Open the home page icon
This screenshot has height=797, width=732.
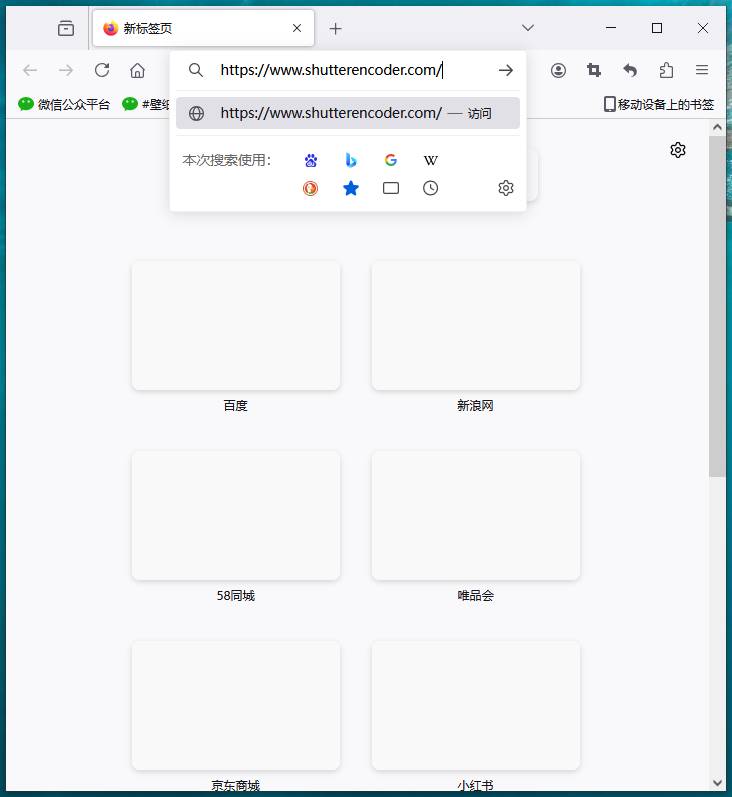[x=137, y=70]
